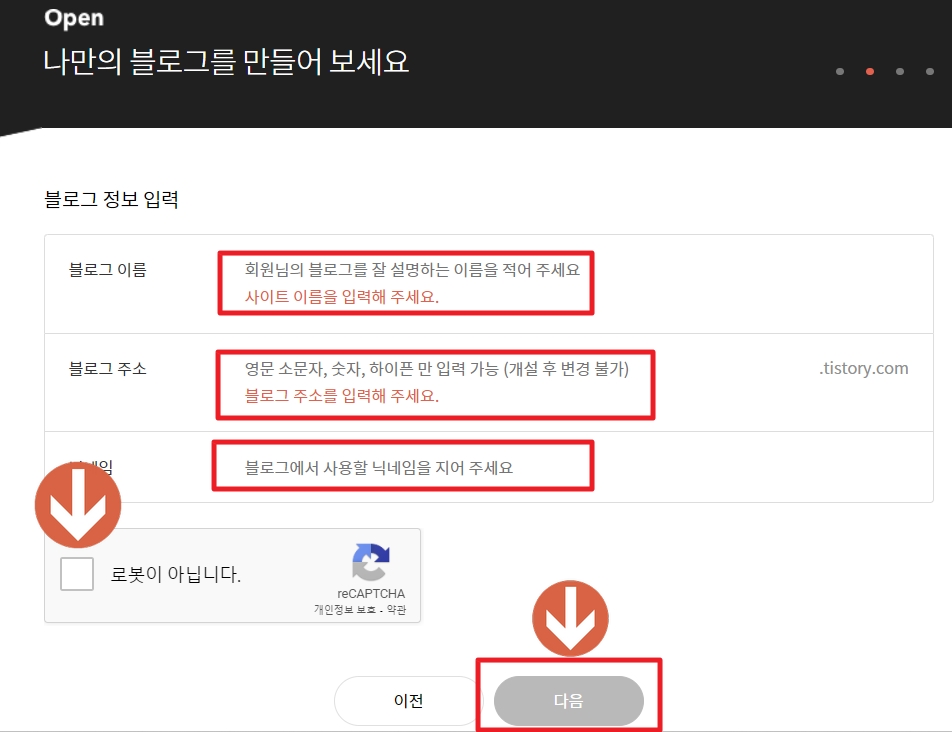Image resolution: width=952 pixels, height=732 pixels.
Task: Click the 블로그 이름 input field
Action: coord(400,270)
